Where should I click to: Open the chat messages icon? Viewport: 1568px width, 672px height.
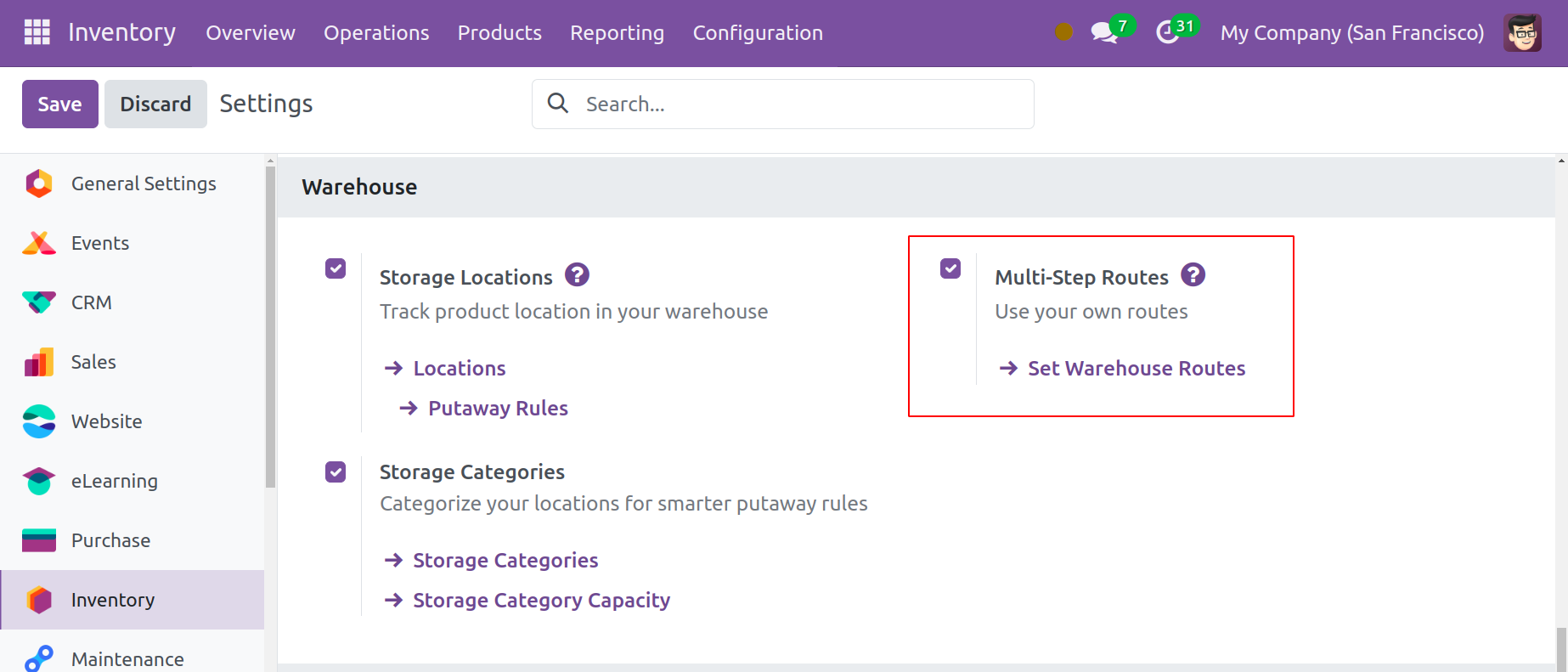pos(1103,33)
